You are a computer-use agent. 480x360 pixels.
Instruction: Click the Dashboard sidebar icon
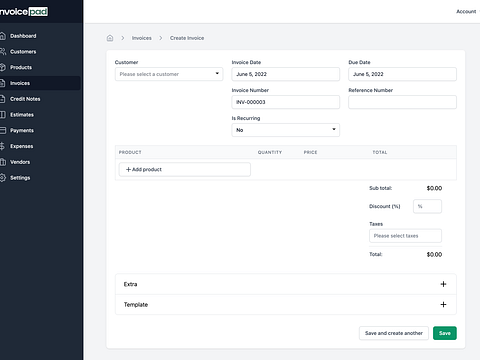click(3, 36)
